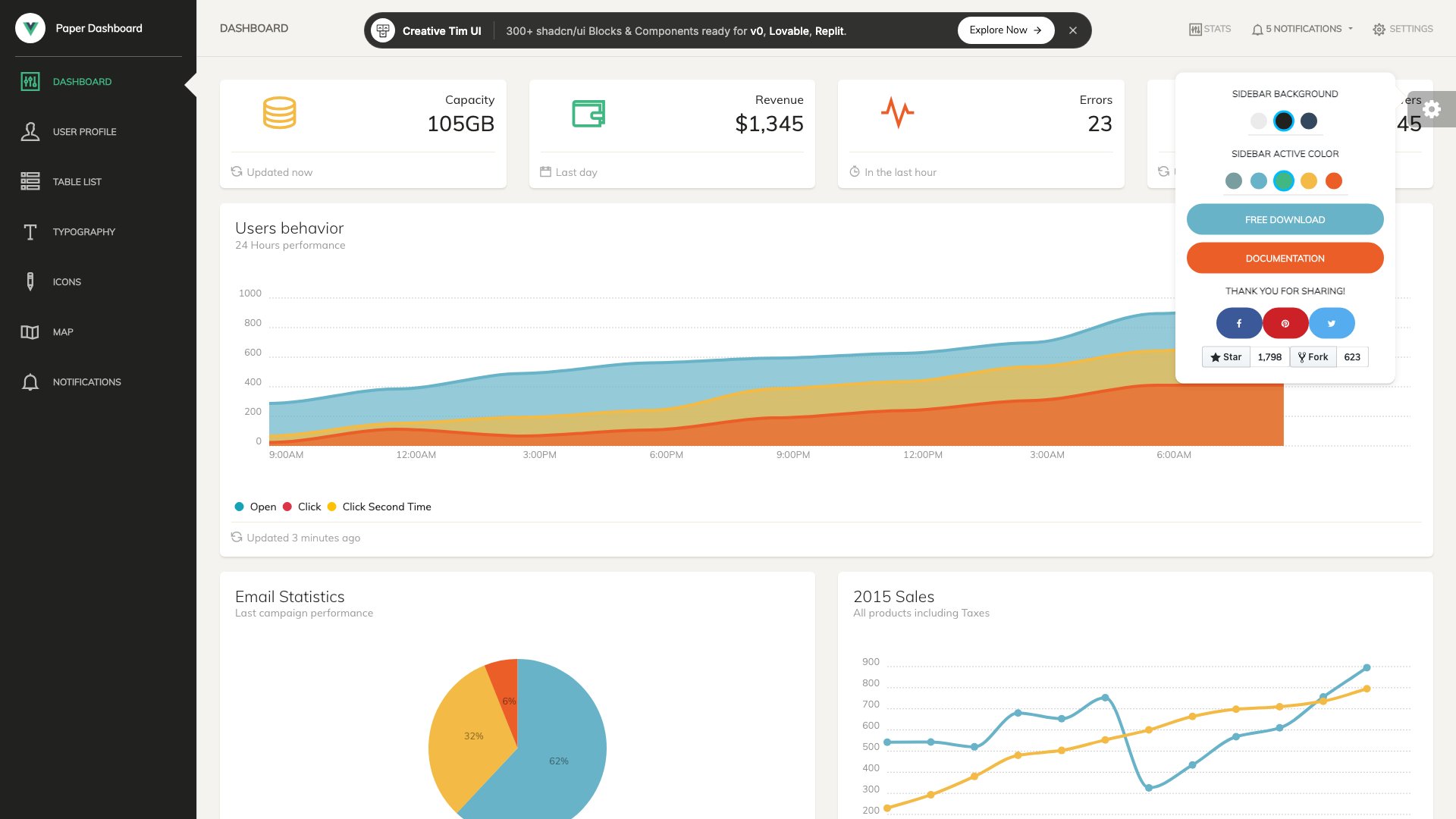The height and width of the screenshot is (819, 1456).
Task: Select the yellow sidebar active color
Action: (1310, 181)
